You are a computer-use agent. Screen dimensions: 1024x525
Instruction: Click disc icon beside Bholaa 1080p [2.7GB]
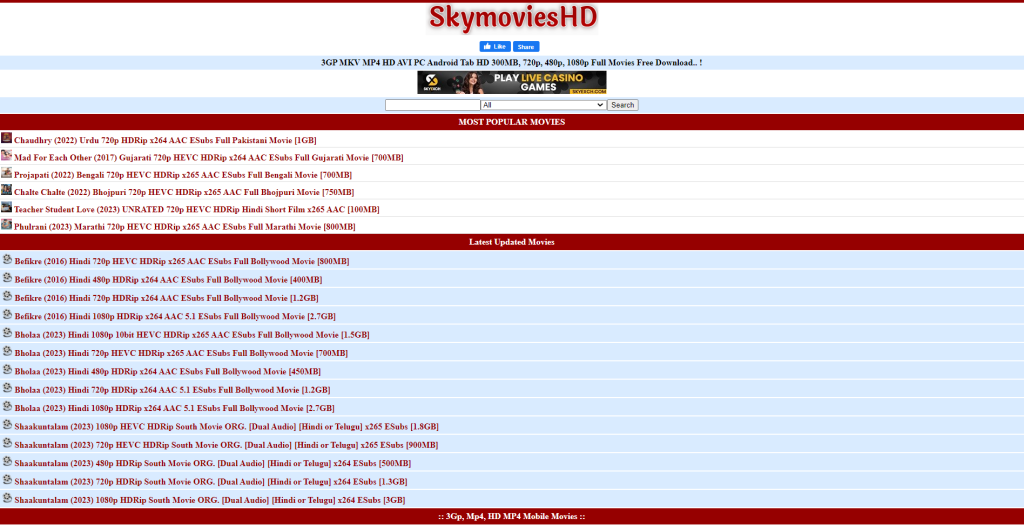pos(7,406)
